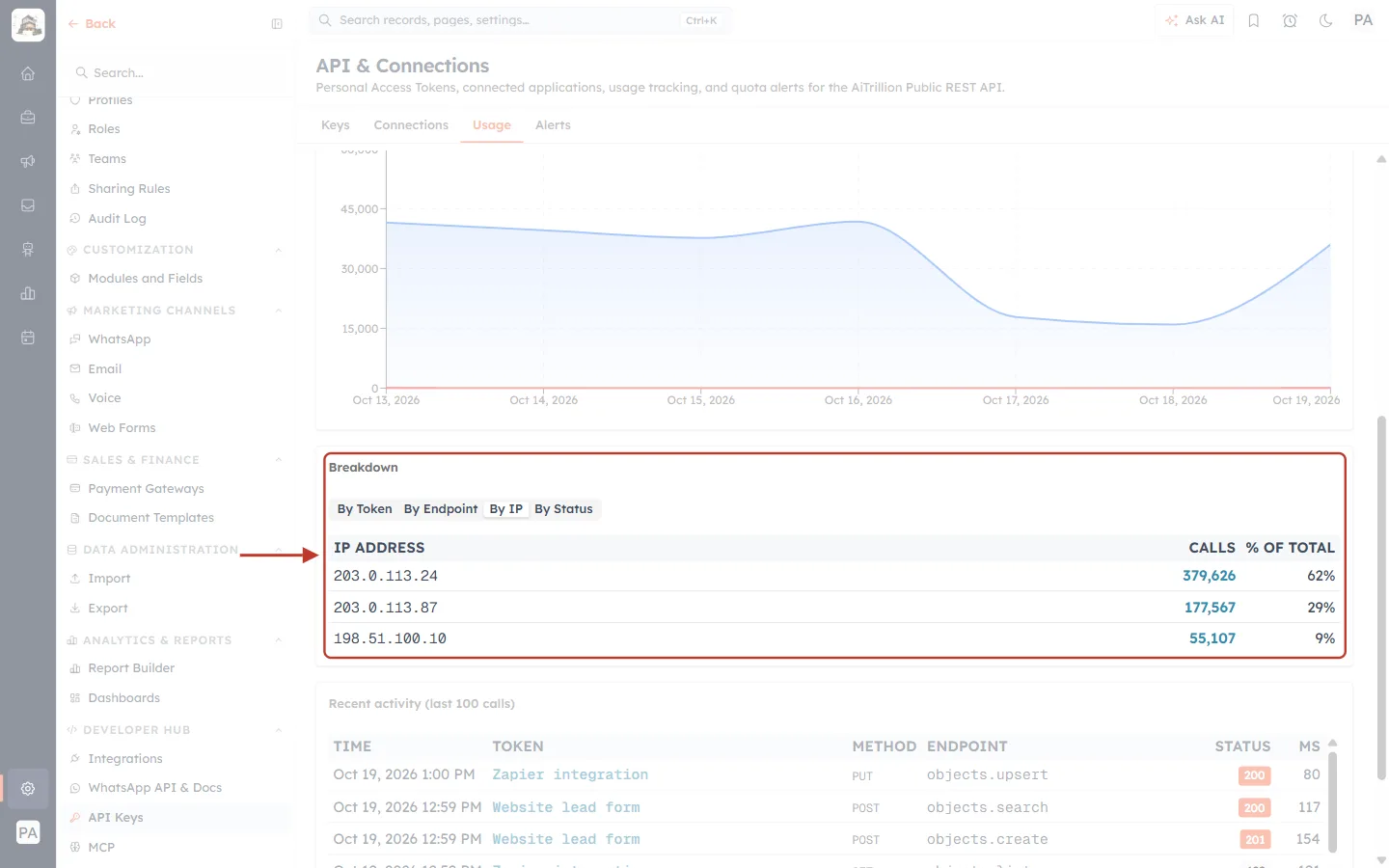The width and height of the screenshot is (1389, 868).
Task: Show breakdown By Endpoint
Action: pos(441,509)
